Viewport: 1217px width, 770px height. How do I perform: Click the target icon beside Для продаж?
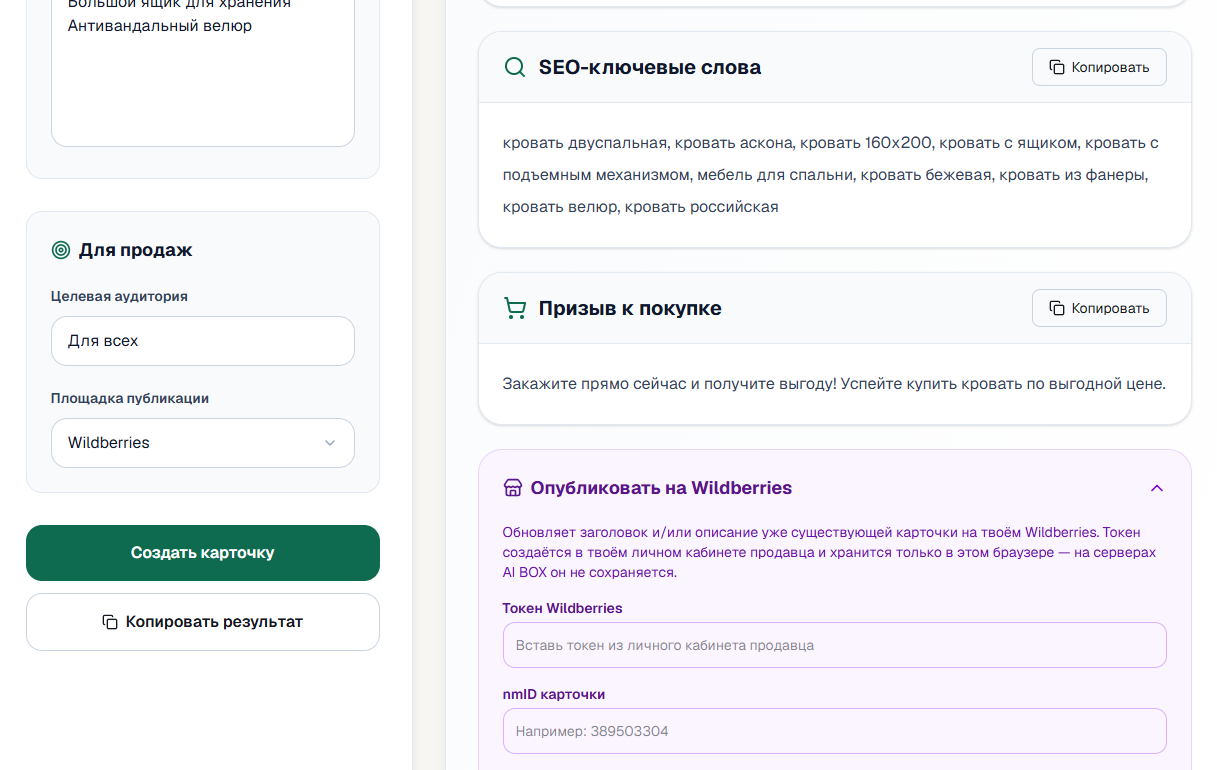point(61,250)
